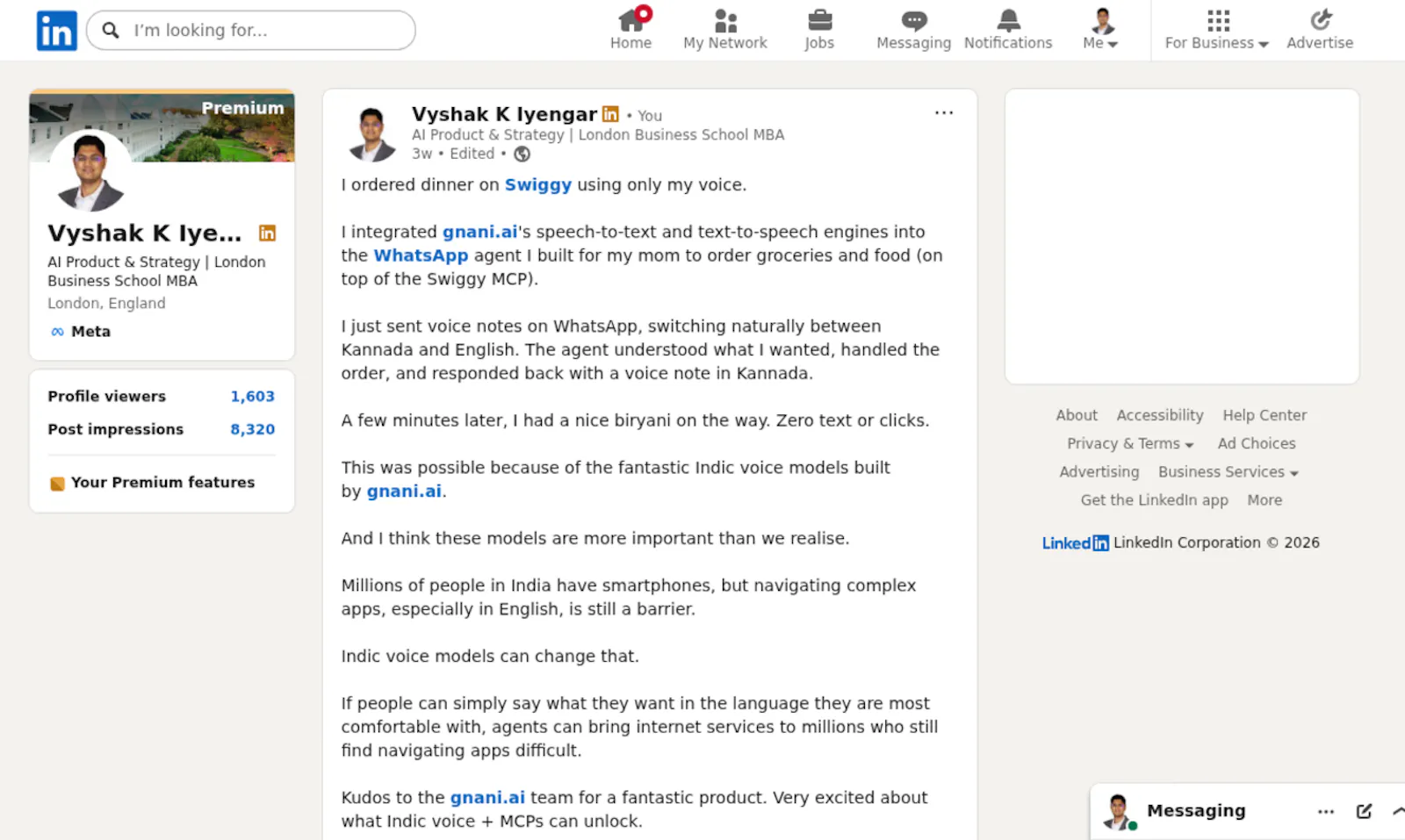The width and height of the screenshot is (1405, 840).
Task: Click the LinkedIn logo in the header
Action: [56, 31]
